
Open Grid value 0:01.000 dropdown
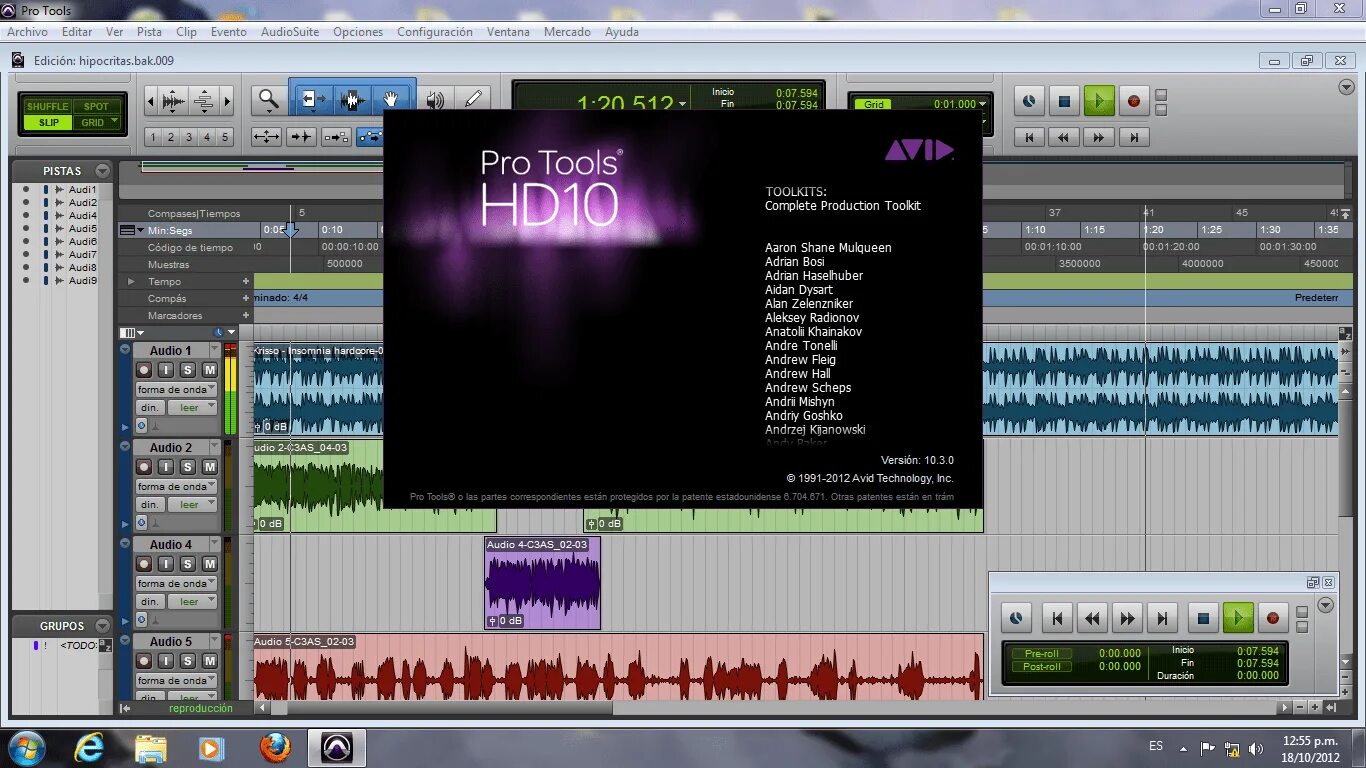pos(983,104)
